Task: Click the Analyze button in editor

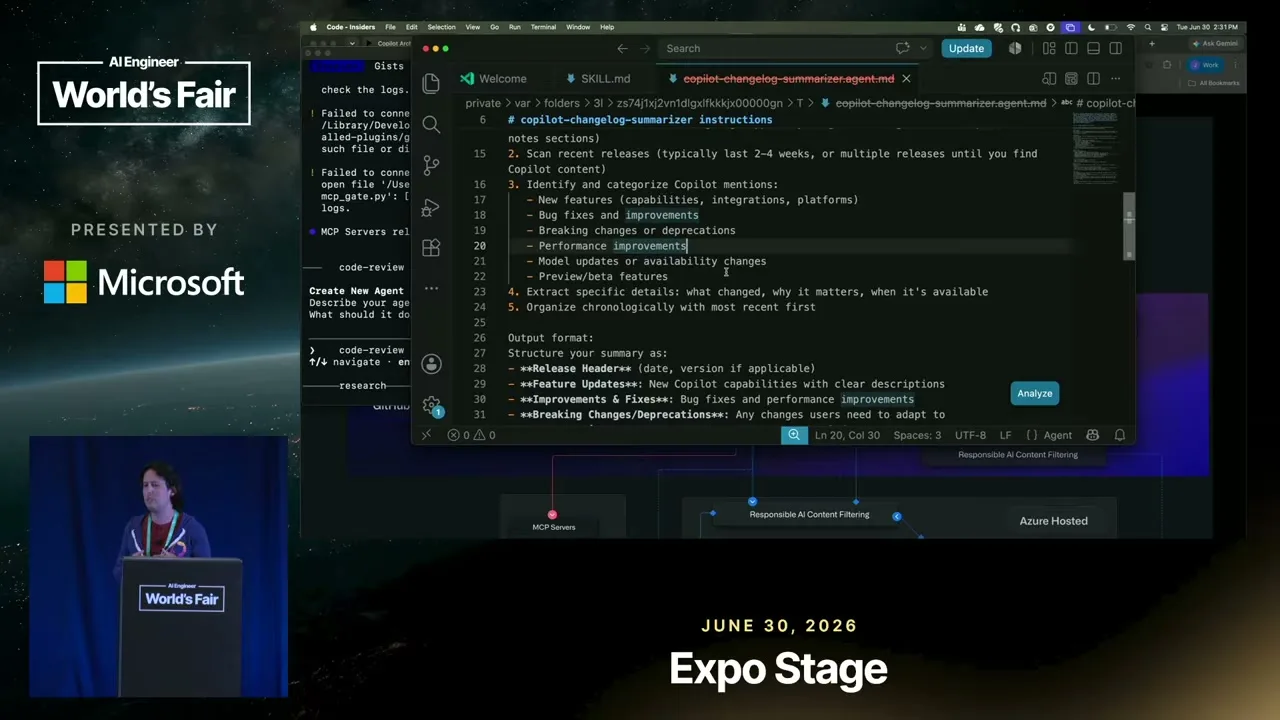Action: tap(1035, 393)
